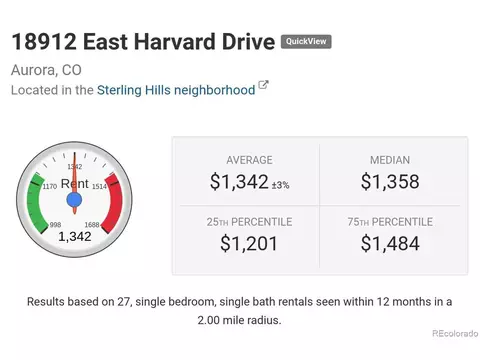
Task: Click the 75th Percentile $1,484 value
Action: [390, 243]
